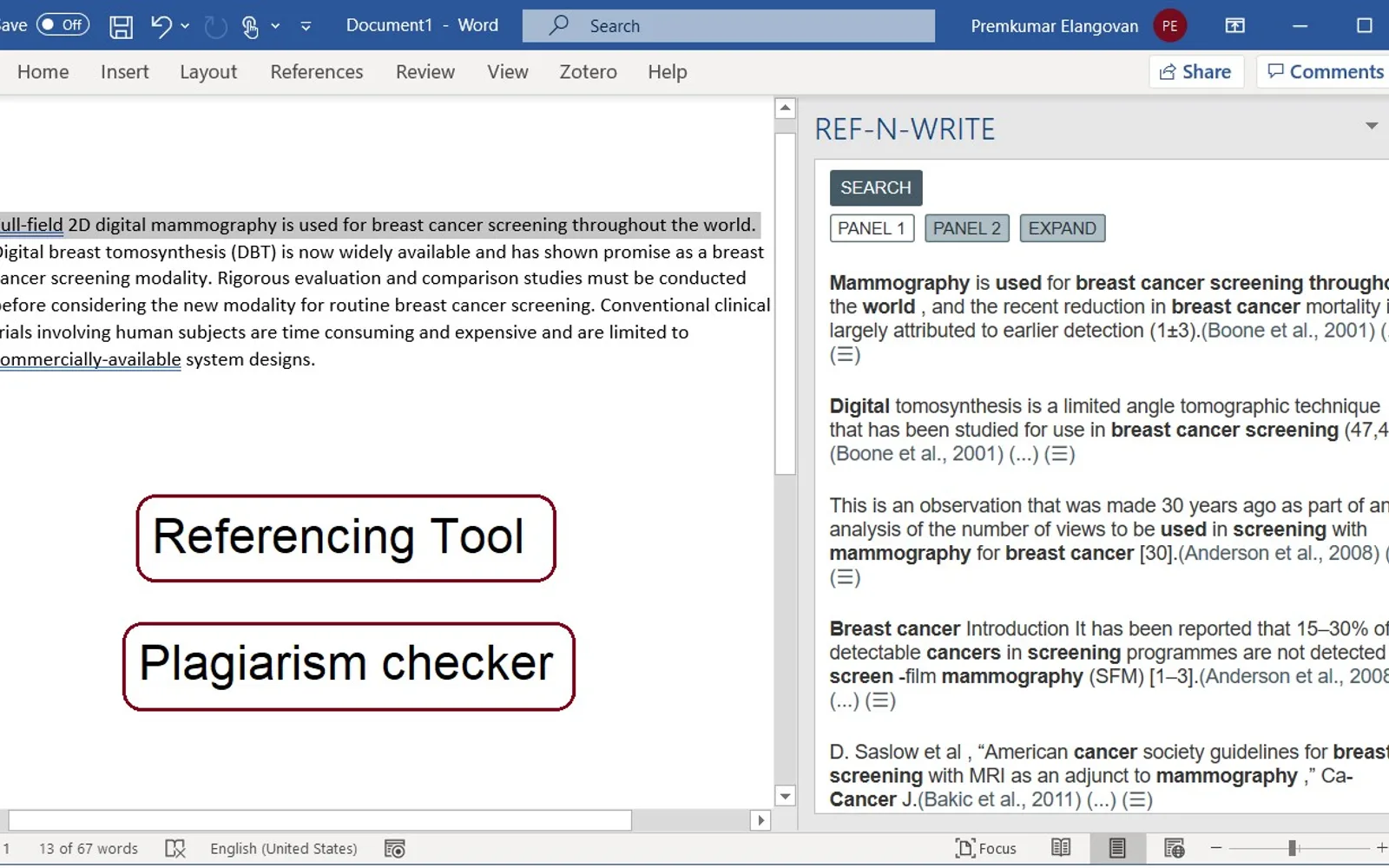The height and width of the screenshot is (868, 1389).
Task: Open the PE account profile avatar
Action: (1169, 26)
